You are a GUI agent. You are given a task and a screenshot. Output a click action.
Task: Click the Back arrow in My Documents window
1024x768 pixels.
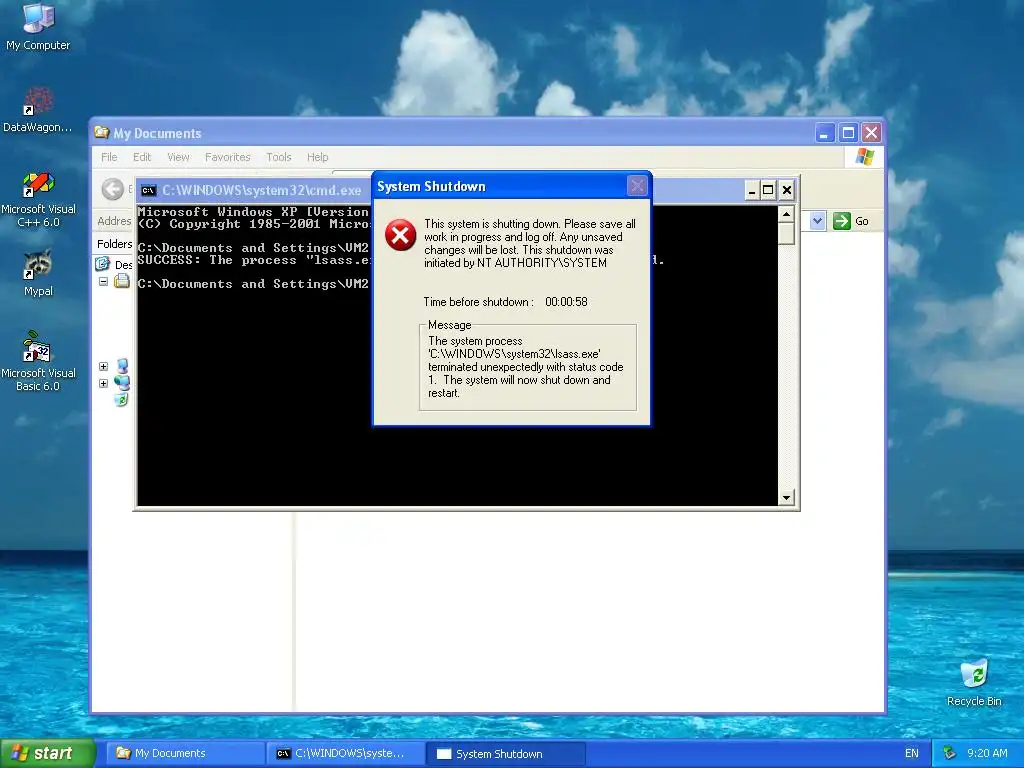point(112,189)
